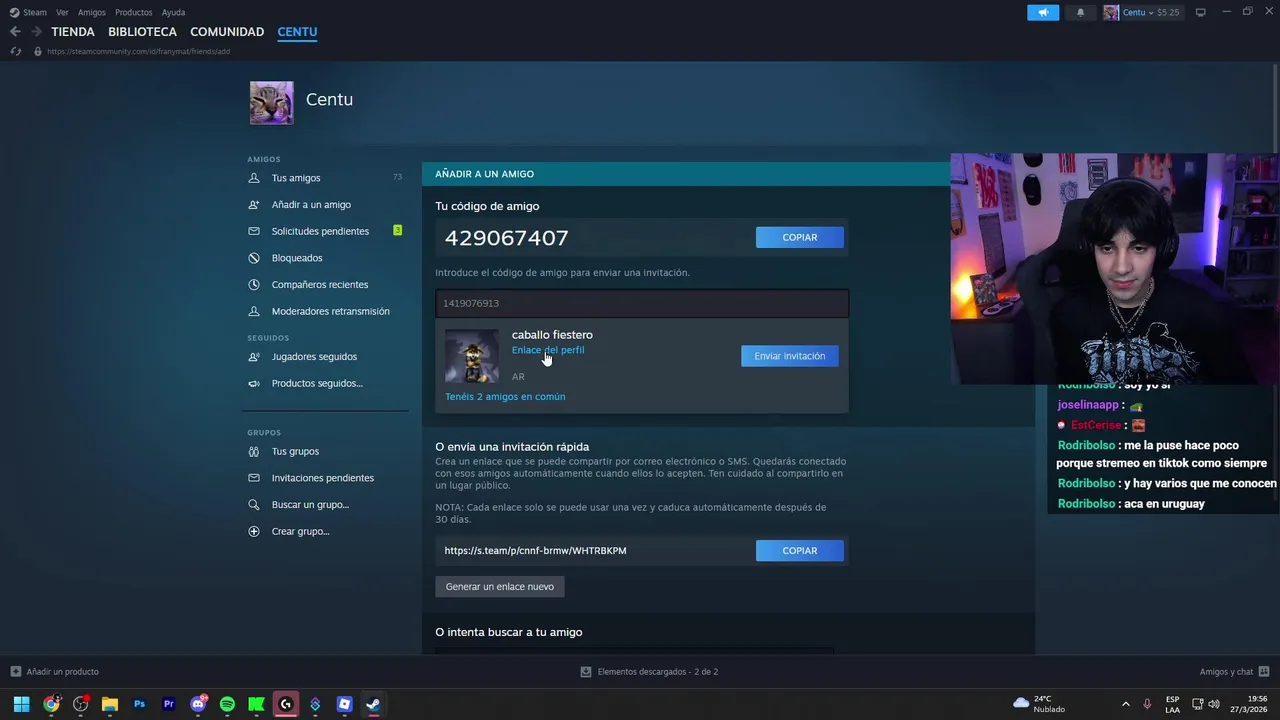Open File Explorer from taskbar
The width and height of the screenshot is (1280, 720).
coord(110,704)
